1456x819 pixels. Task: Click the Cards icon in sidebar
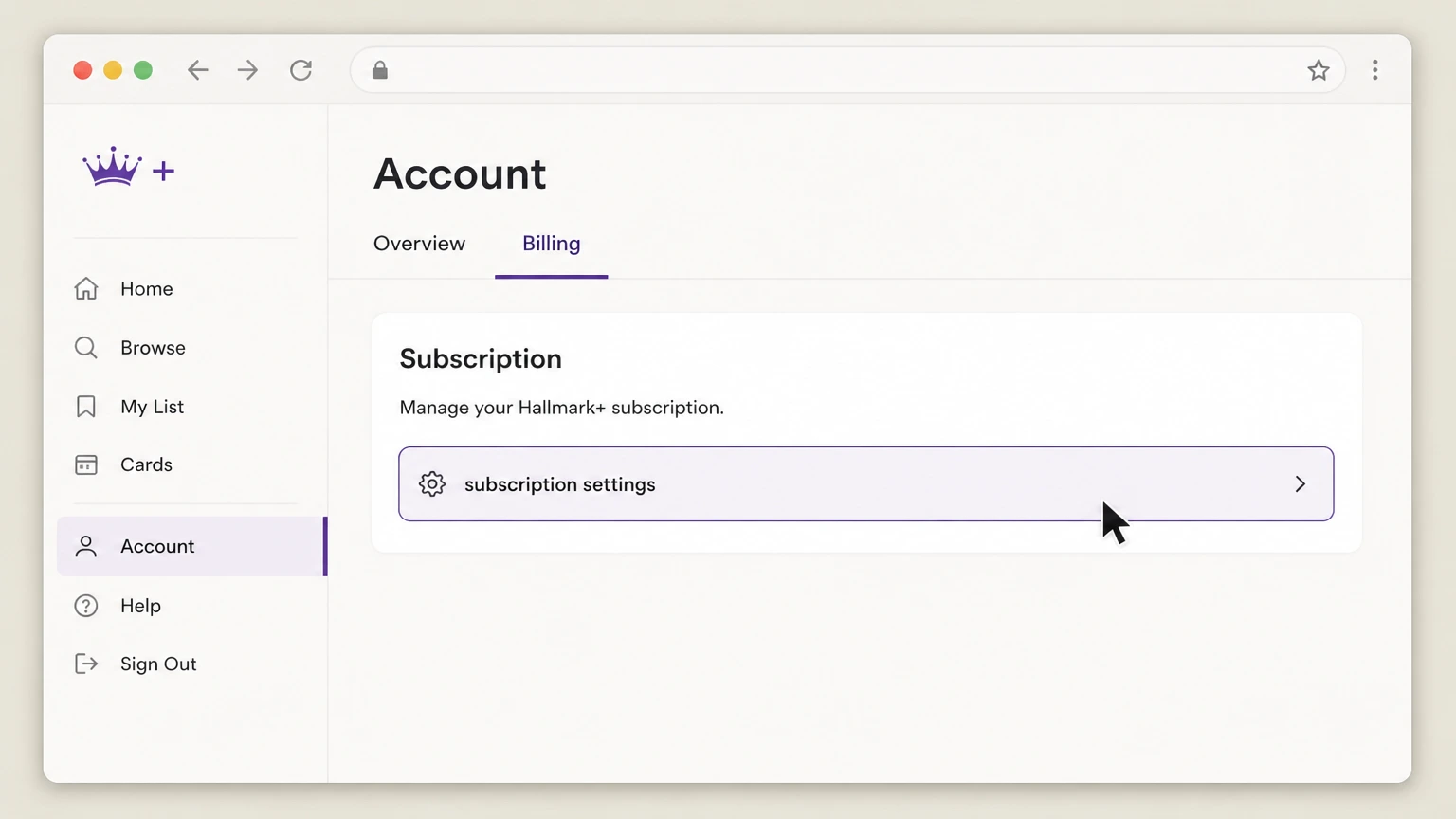click(86, 464)
